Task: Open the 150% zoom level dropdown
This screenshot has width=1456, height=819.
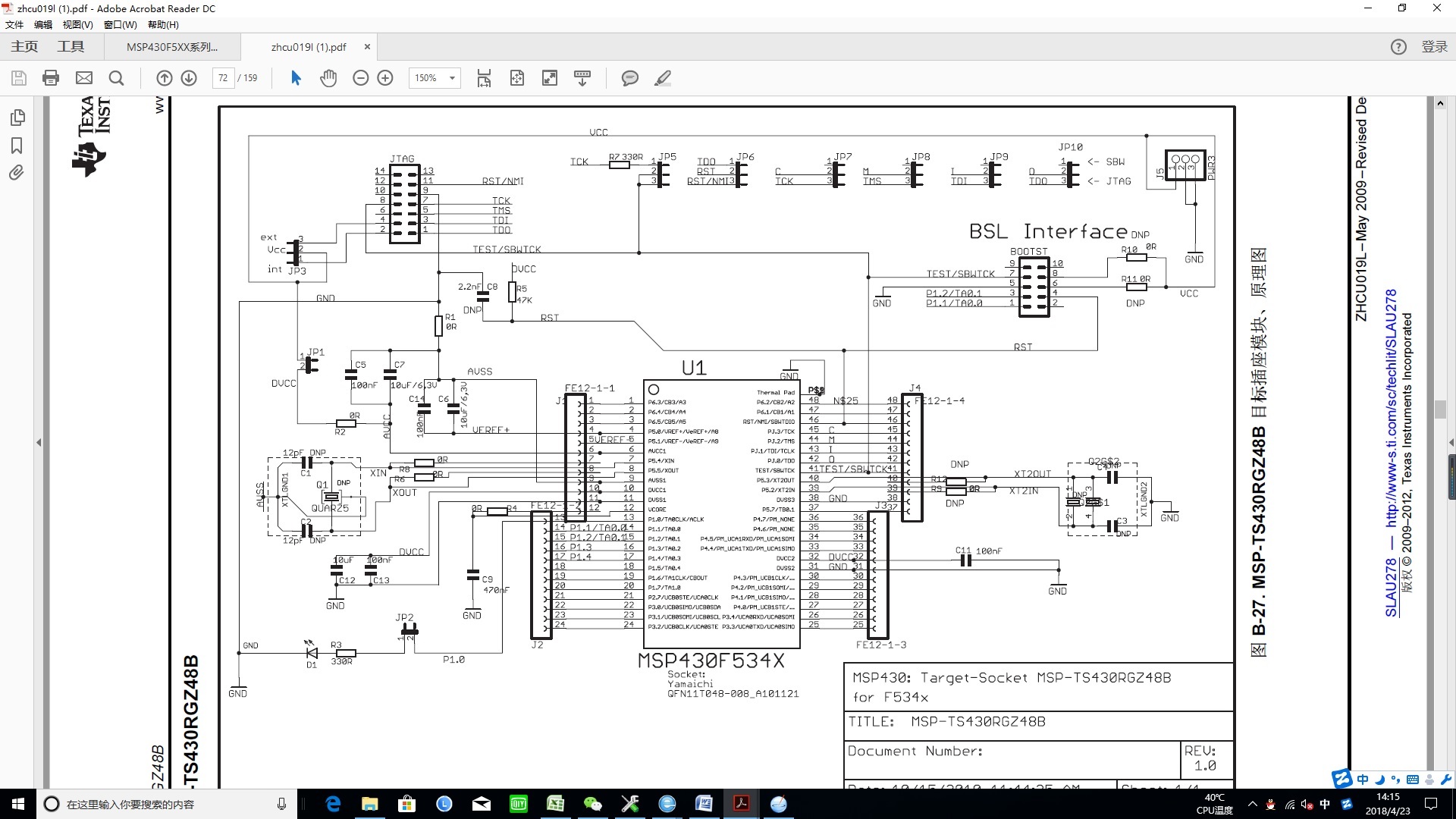Action: [452, 78]
